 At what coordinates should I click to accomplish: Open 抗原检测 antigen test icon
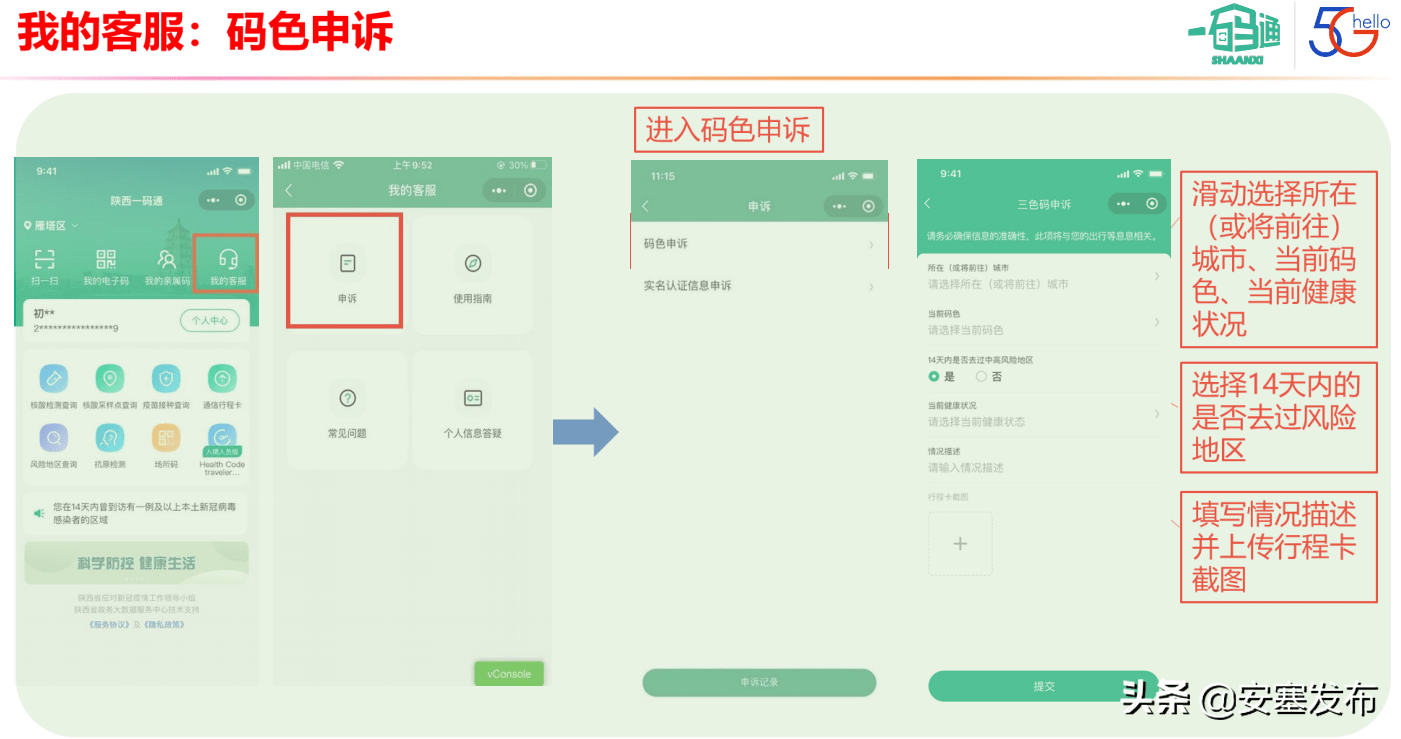(x=110, y=438)
